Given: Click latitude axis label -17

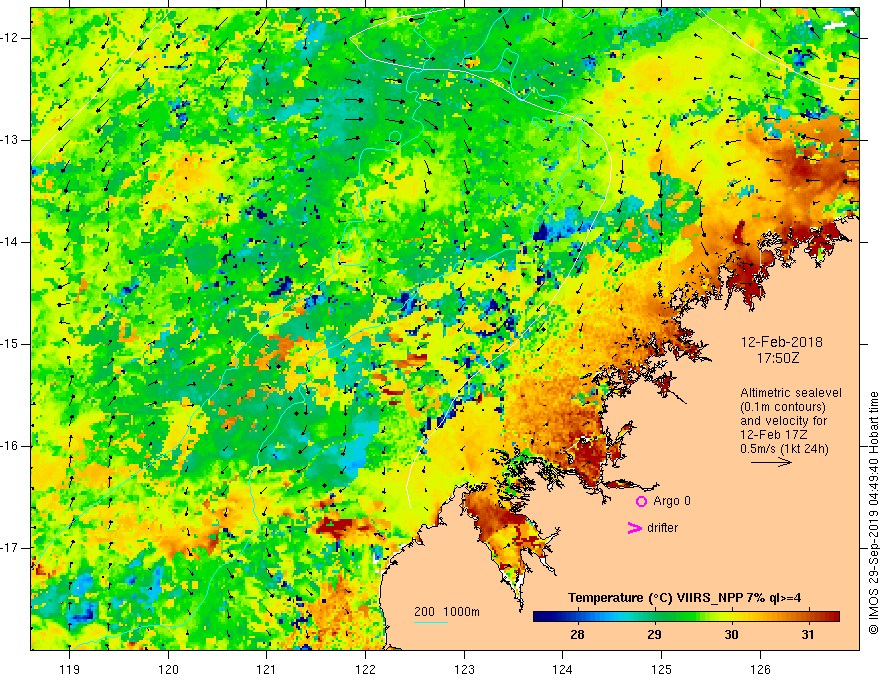Looking at the screenshot, I should coord(10,548).
